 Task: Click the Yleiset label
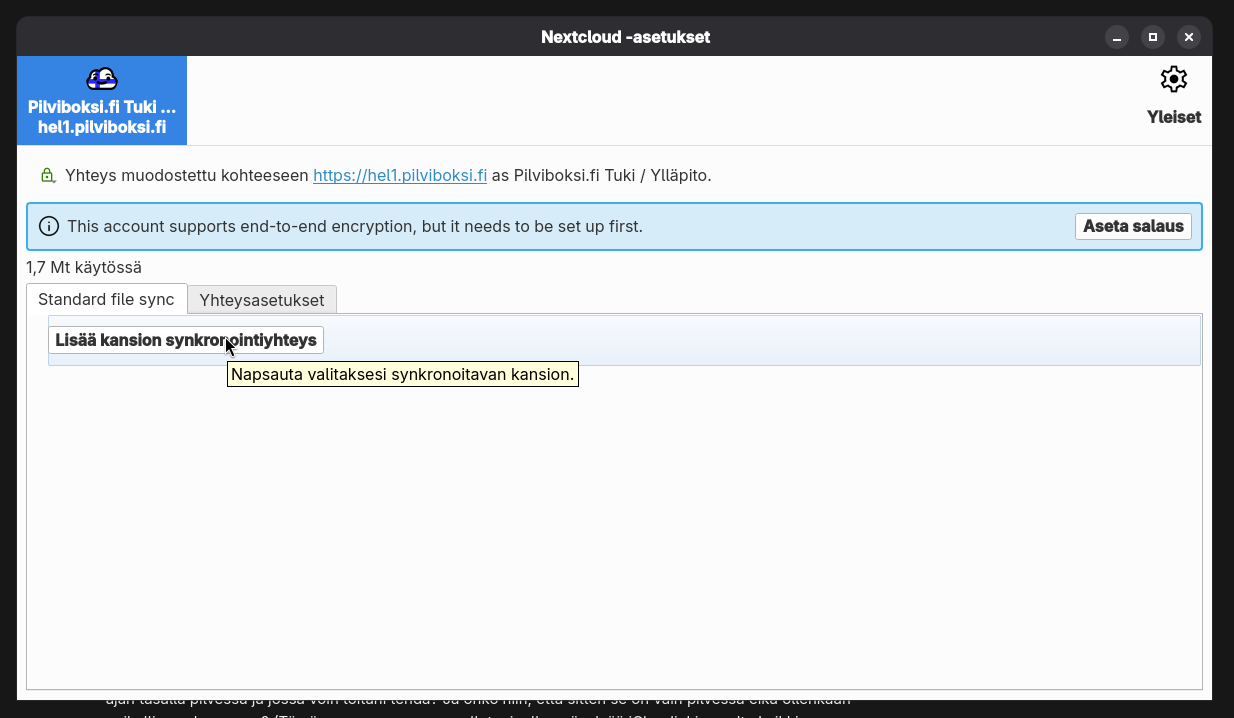point(1174,117)
